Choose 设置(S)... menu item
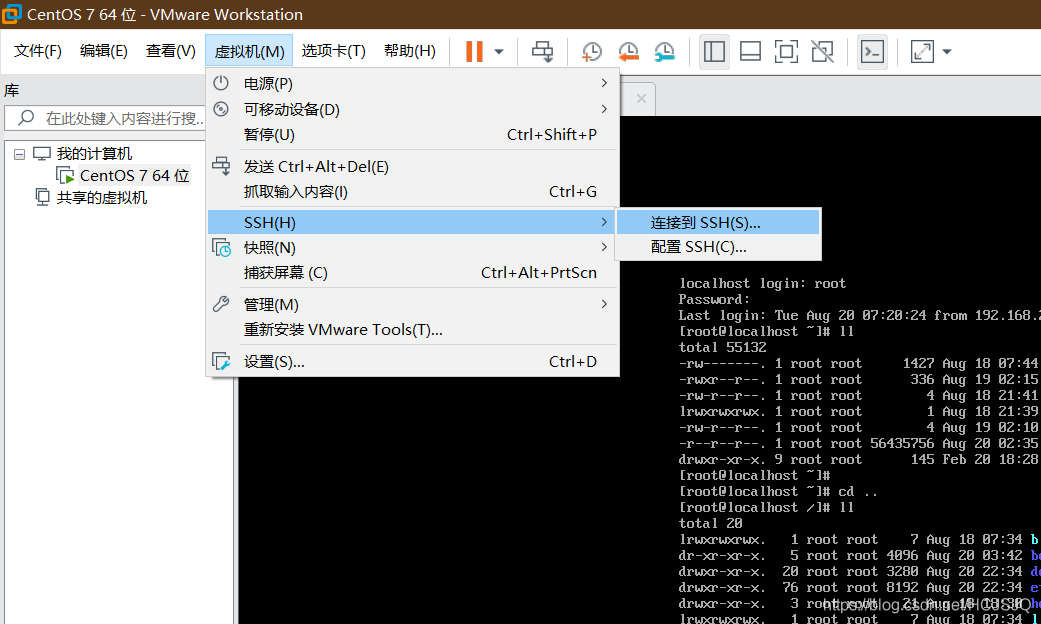 click(412, 362)
